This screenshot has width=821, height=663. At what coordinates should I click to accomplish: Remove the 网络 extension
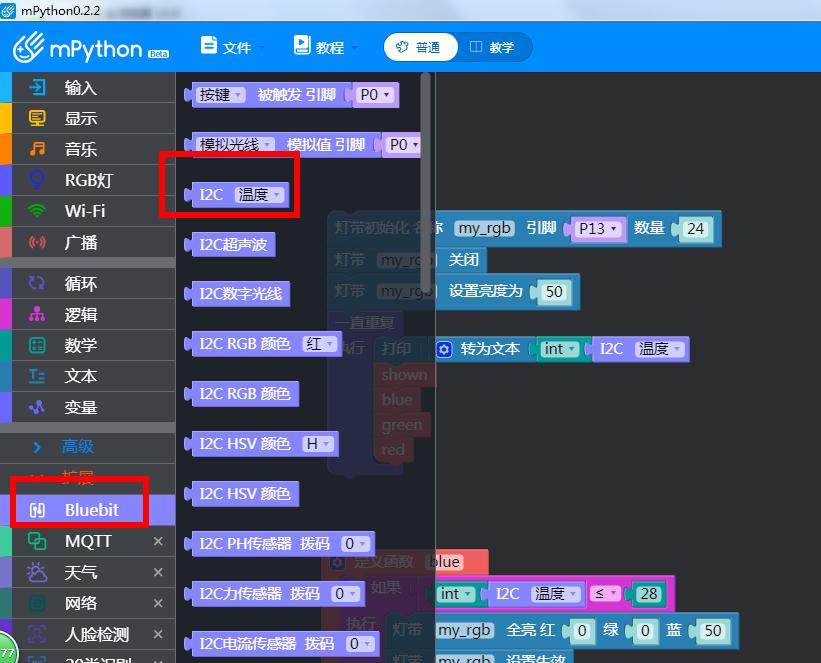coord(158,603)
